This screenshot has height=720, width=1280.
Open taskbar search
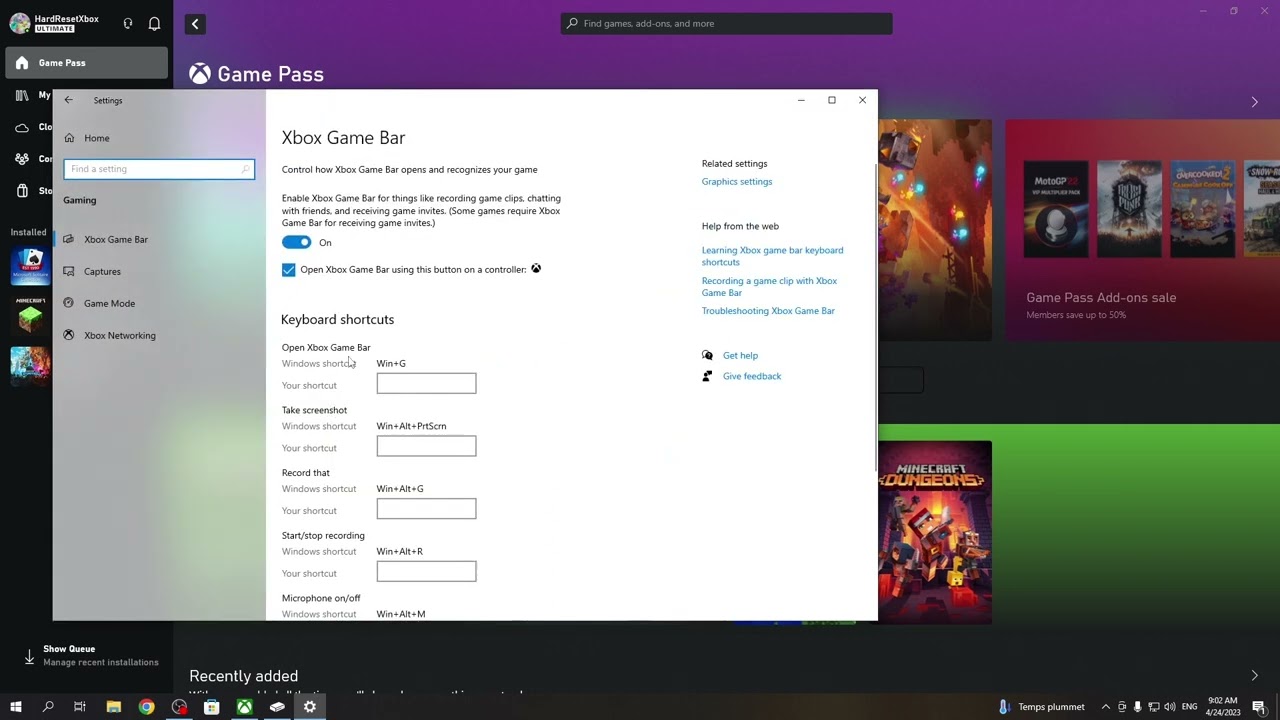[48, 707]
